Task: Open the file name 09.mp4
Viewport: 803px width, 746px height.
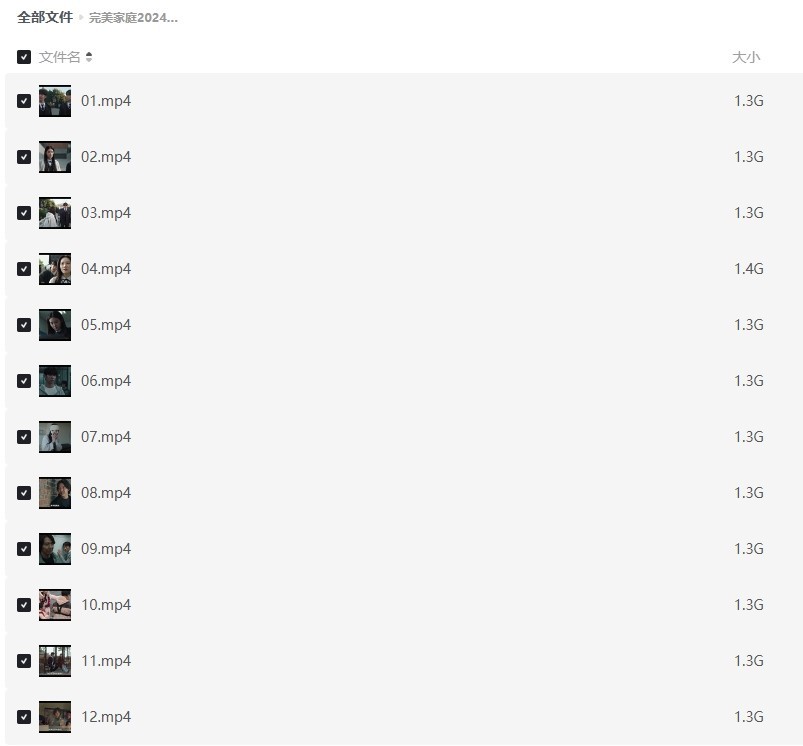Action: click(x=106, y=548)
